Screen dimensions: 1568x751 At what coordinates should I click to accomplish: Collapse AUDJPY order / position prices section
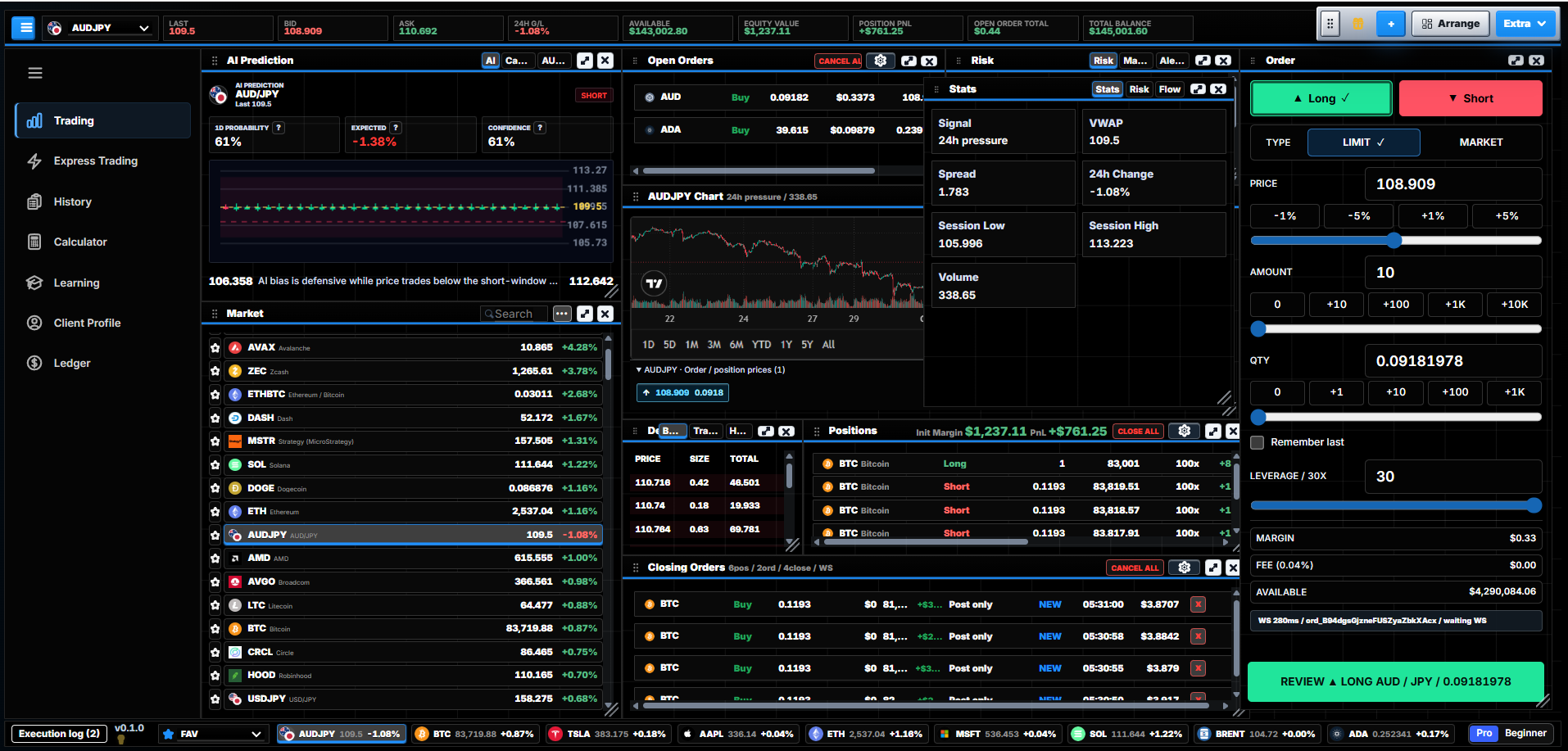[x=710, y=370]
